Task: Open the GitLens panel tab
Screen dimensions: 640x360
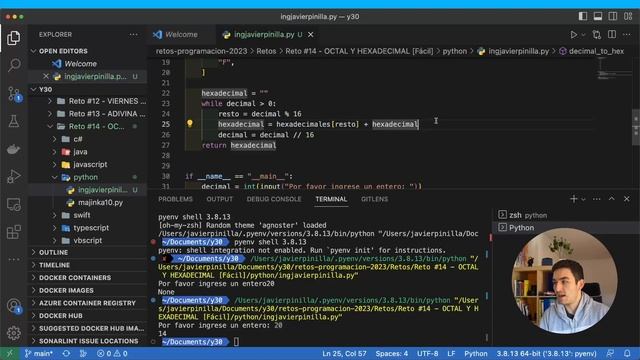Action: [374, 199]
